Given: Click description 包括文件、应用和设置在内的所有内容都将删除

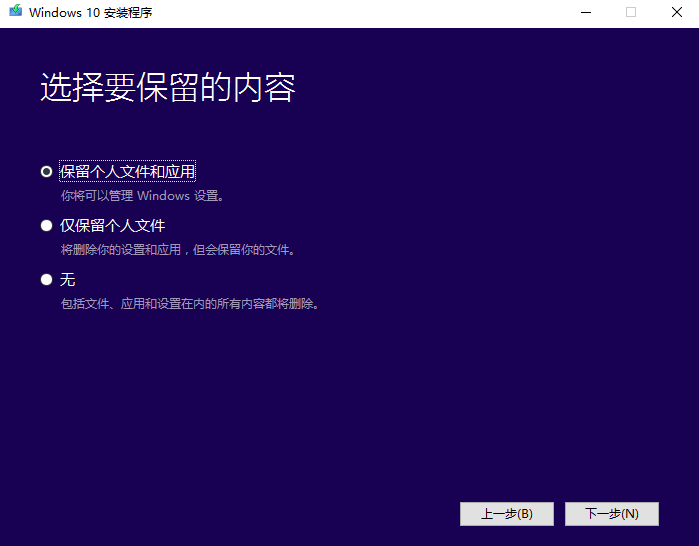Looking at the screenshot, I should tap(189, 304).
